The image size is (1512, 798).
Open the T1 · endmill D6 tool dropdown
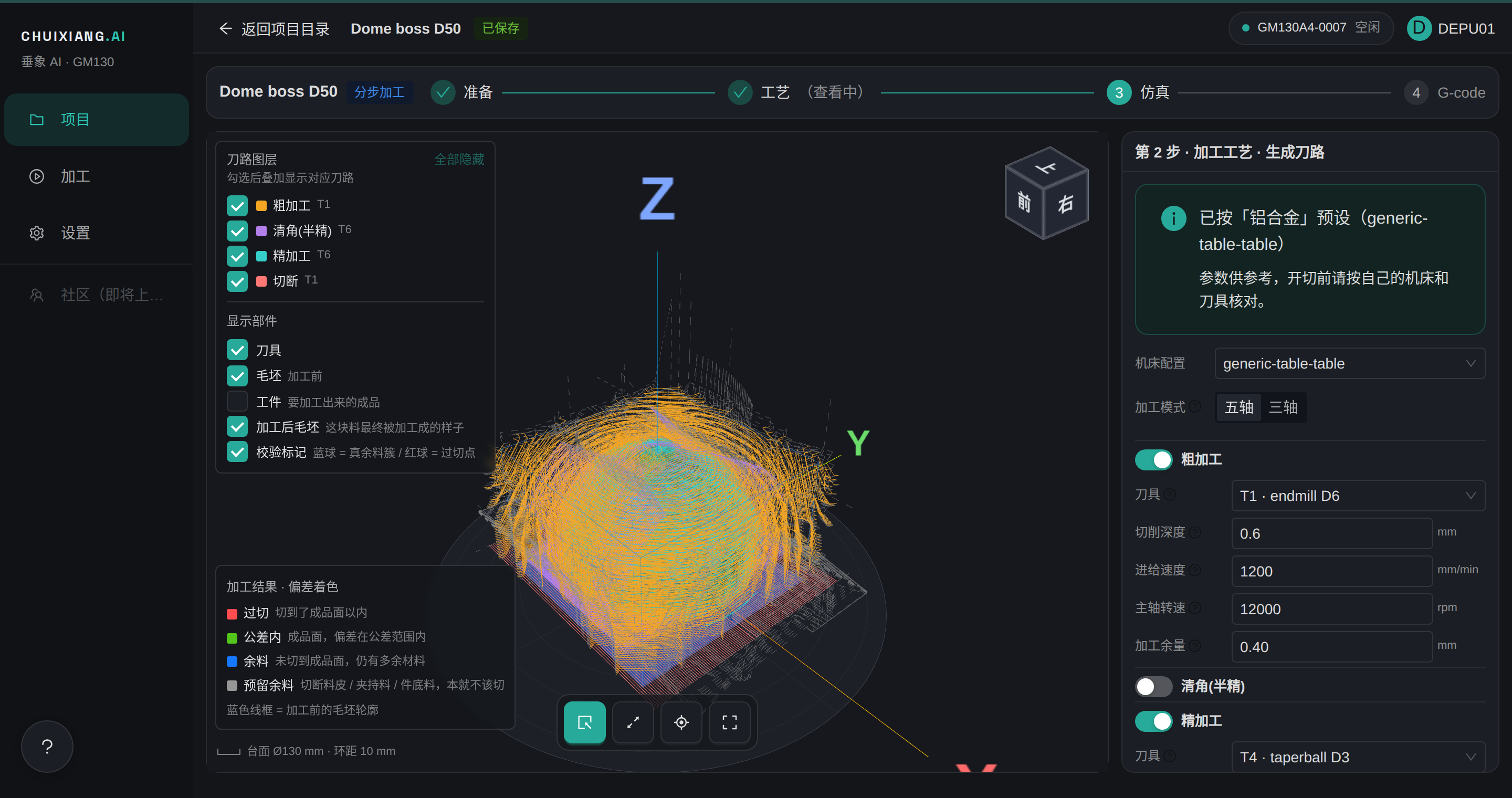(1358, 496)
